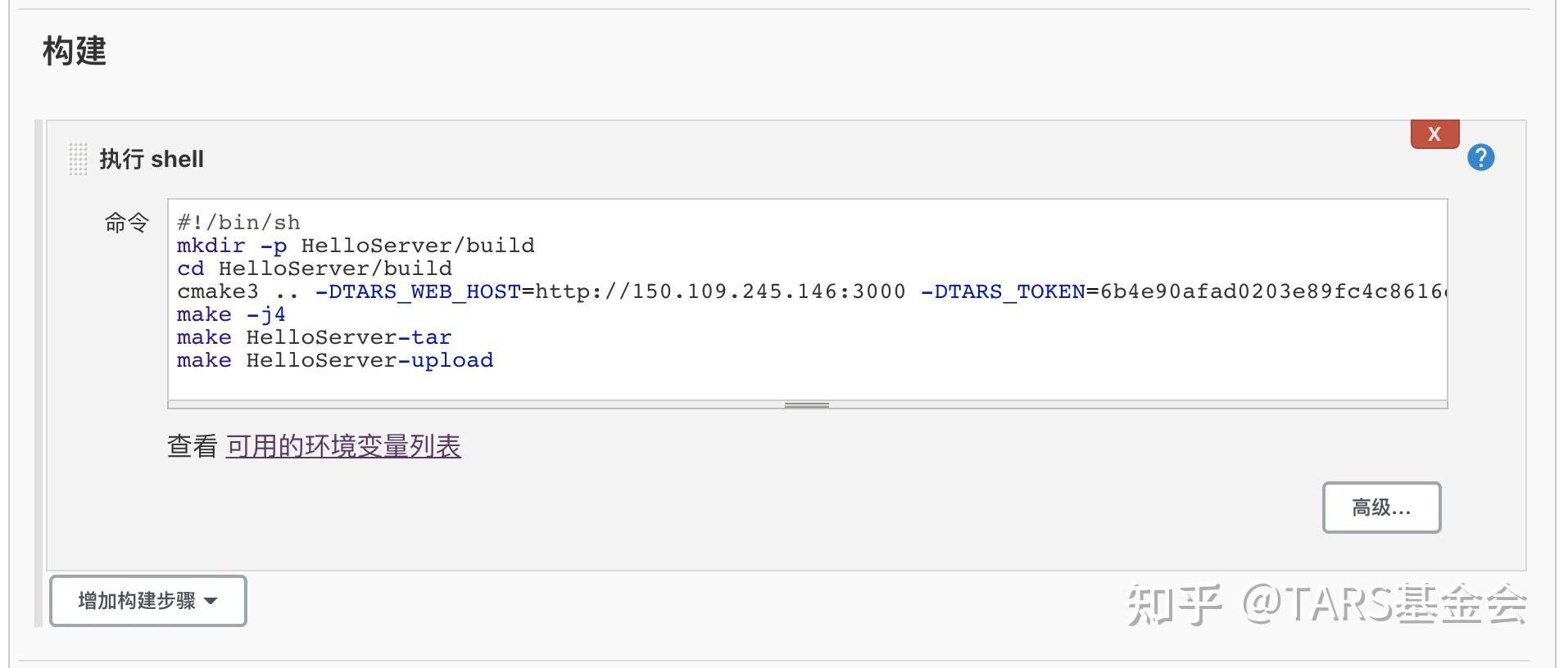Click the make HelloServer-tar line

coord(315,337)
